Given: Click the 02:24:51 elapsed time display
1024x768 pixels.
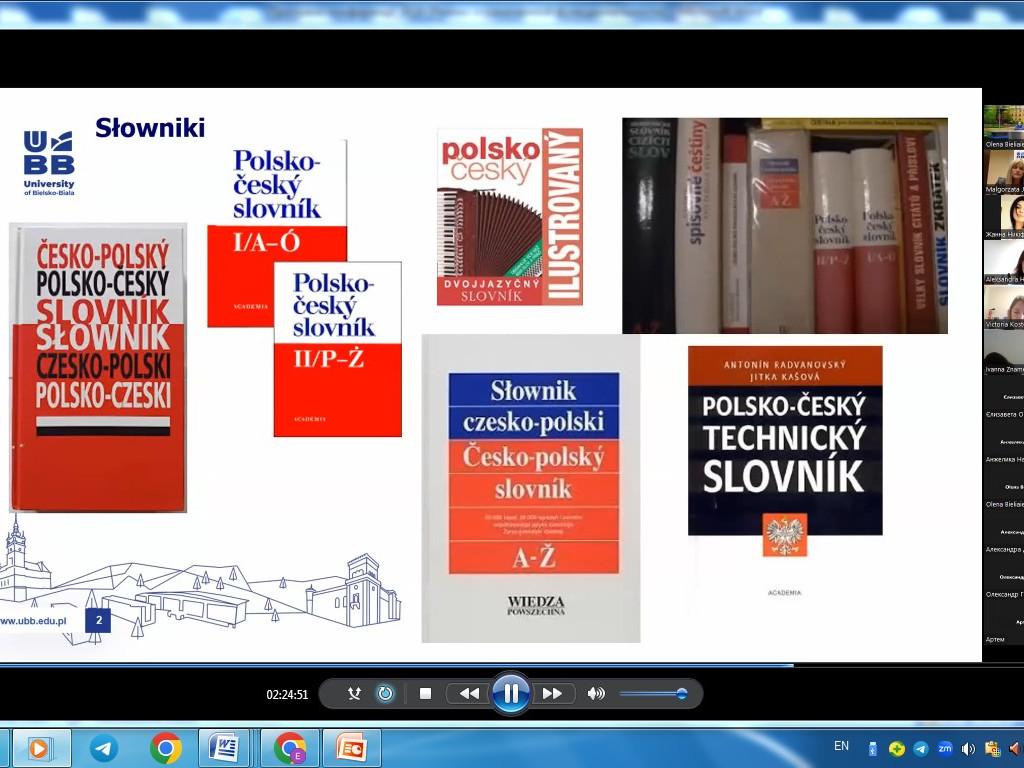Looking at the screenshot, I should point(287,695).
